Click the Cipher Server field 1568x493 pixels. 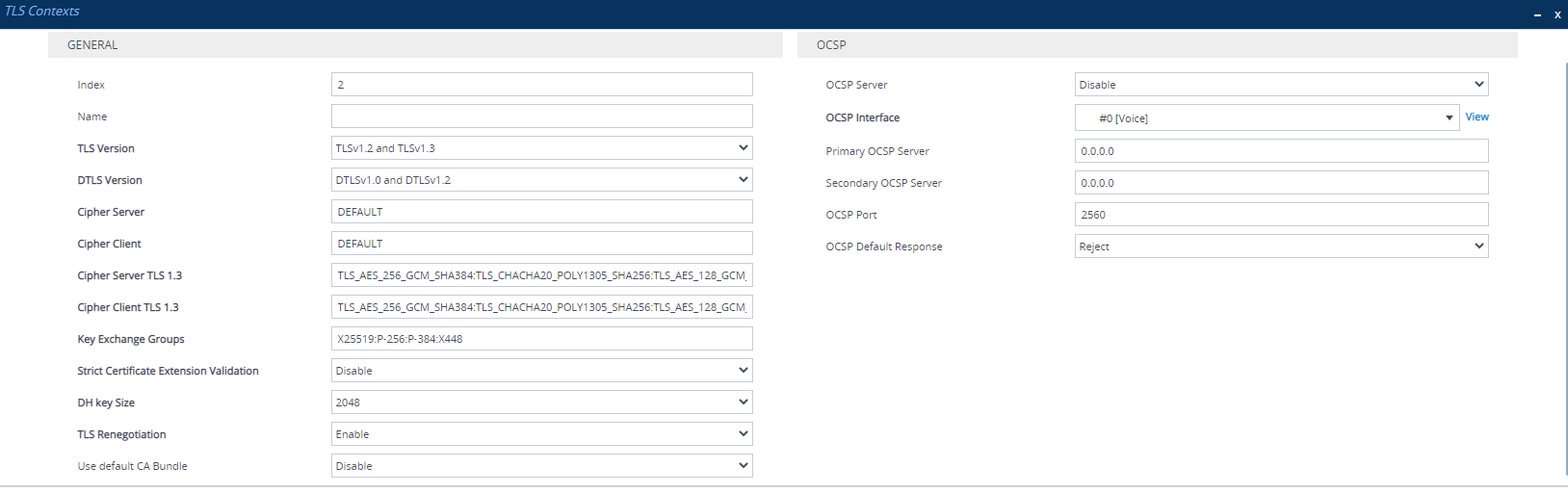pos(541,212)
